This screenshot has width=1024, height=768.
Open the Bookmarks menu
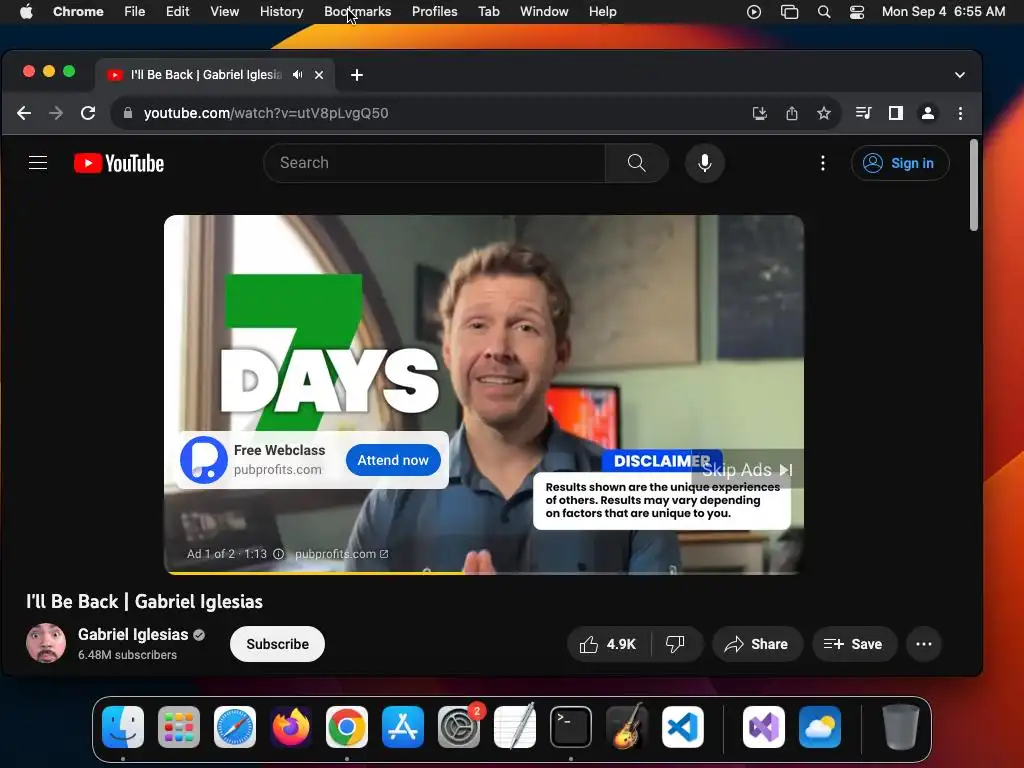(x=358, y=12)
